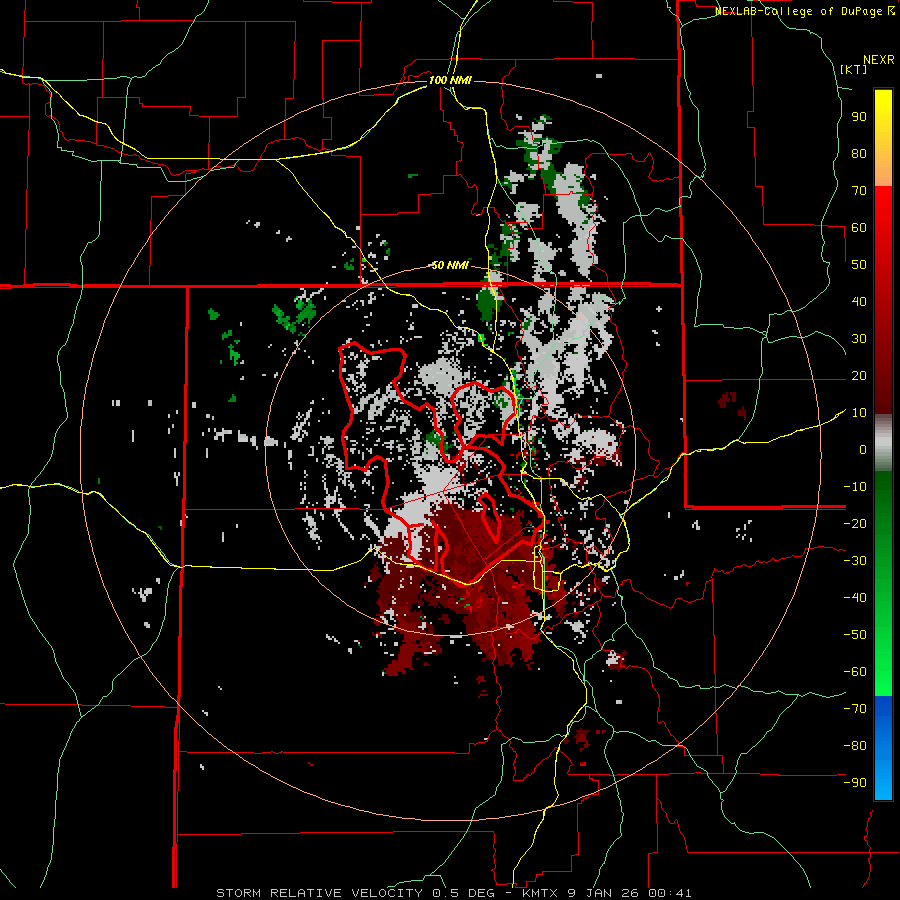Screen dimensions: 900x900
Task: Click the 100 NMI range ring label
Action: [x=450, y=80]
